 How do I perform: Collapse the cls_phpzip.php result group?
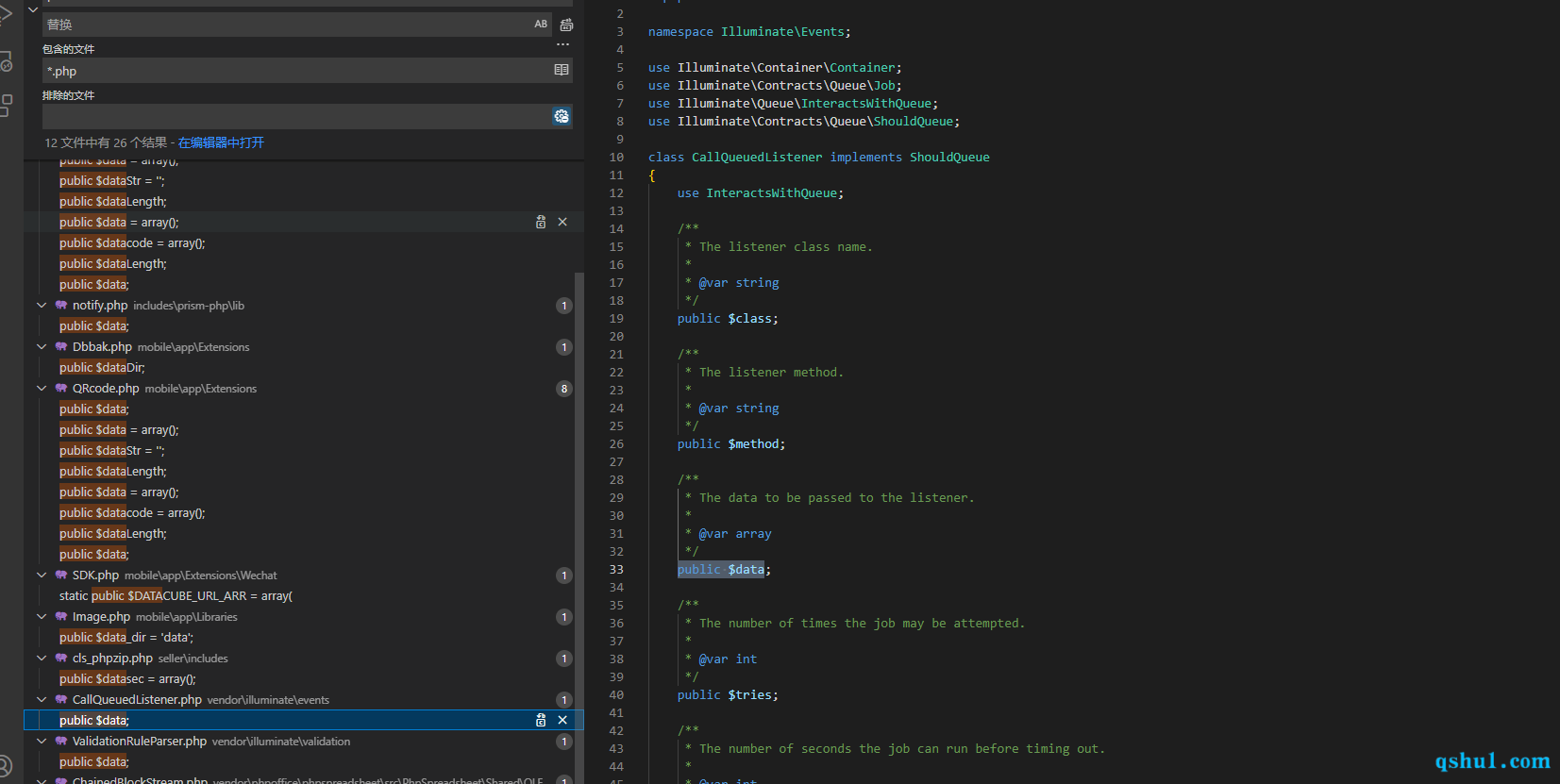[42, 659]
